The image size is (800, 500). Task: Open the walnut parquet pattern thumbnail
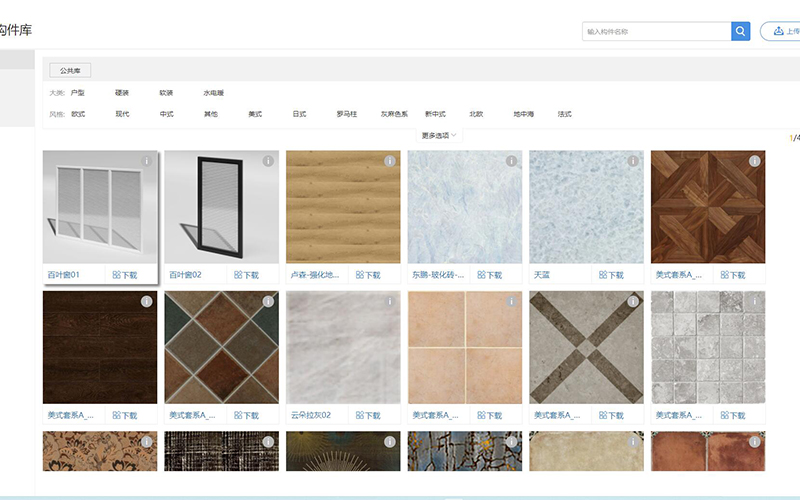(x=708, y=207)
